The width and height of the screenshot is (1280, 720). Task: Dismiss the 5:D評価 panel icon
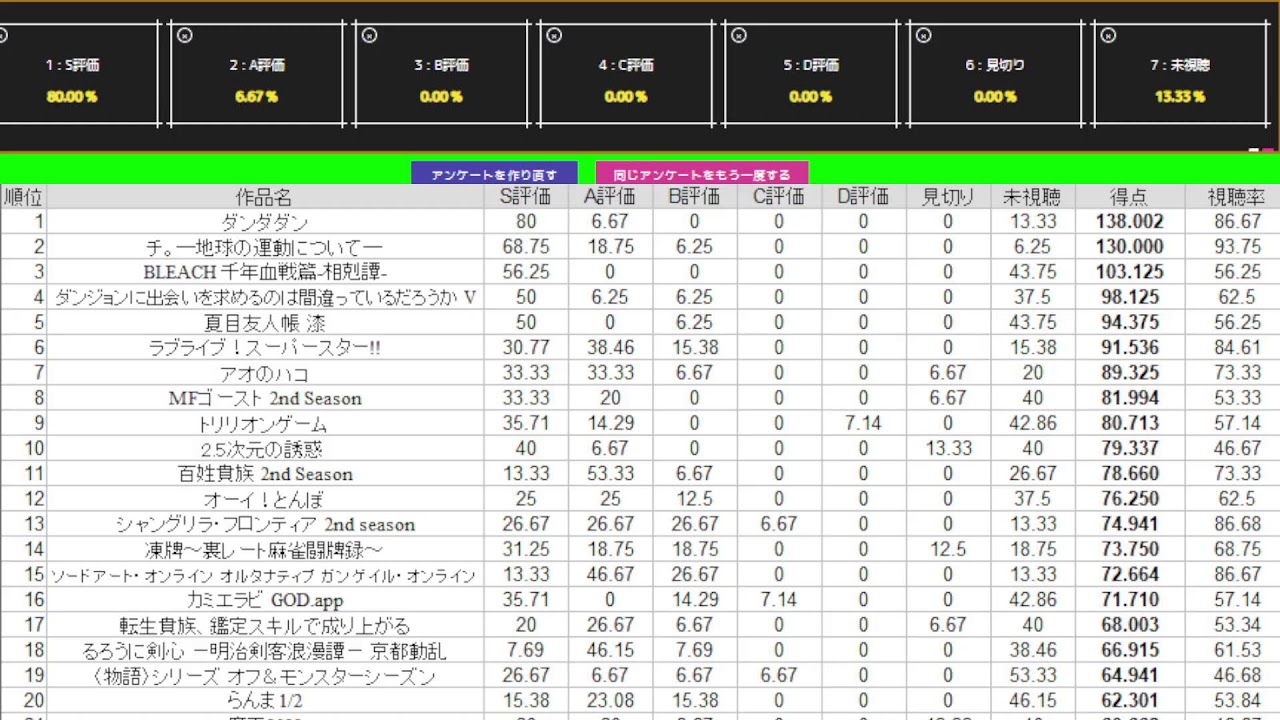739,35
